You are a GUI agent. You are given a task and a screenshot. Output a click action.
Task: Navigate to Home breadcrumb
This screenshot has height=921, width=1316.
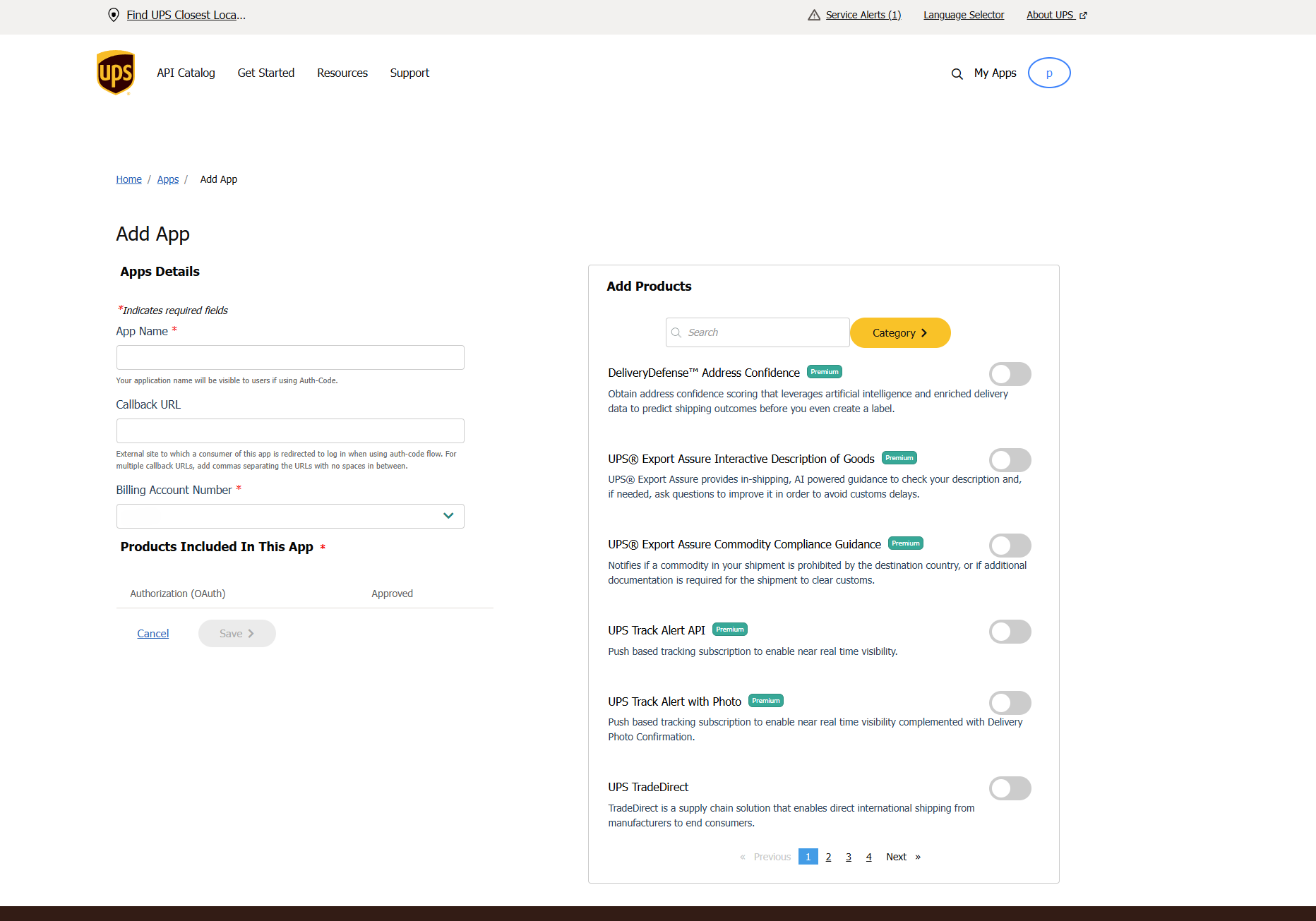tap(129, 179)
